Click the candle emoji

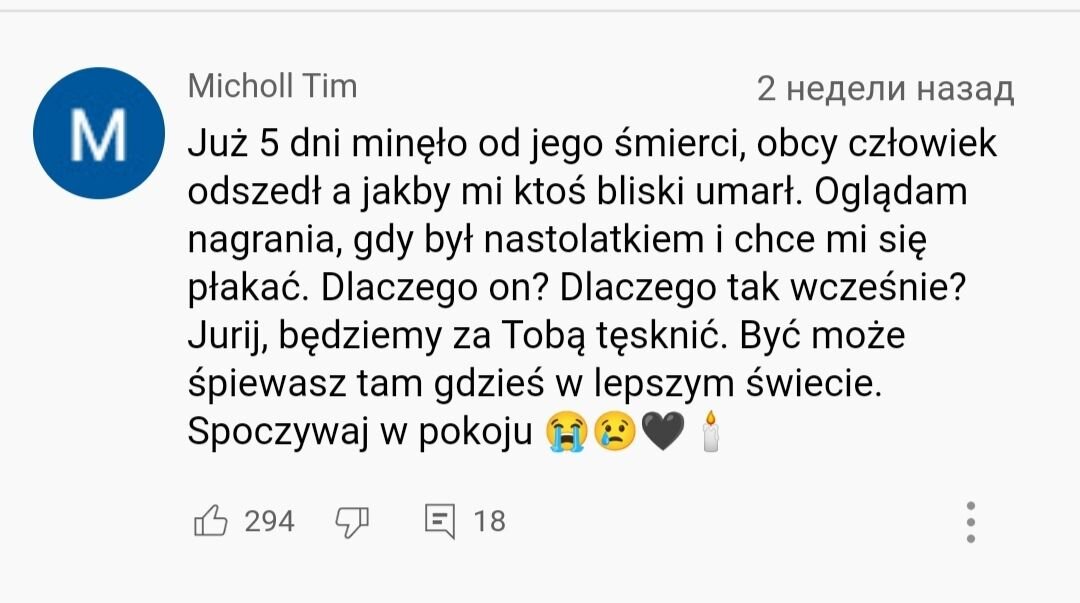click(x=710, y=431)
